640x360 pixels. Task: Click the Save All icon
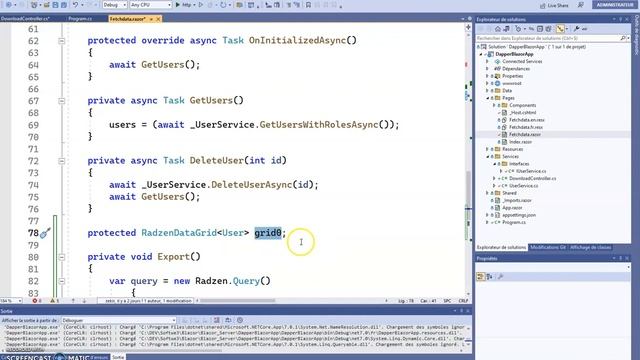[64, 5]
